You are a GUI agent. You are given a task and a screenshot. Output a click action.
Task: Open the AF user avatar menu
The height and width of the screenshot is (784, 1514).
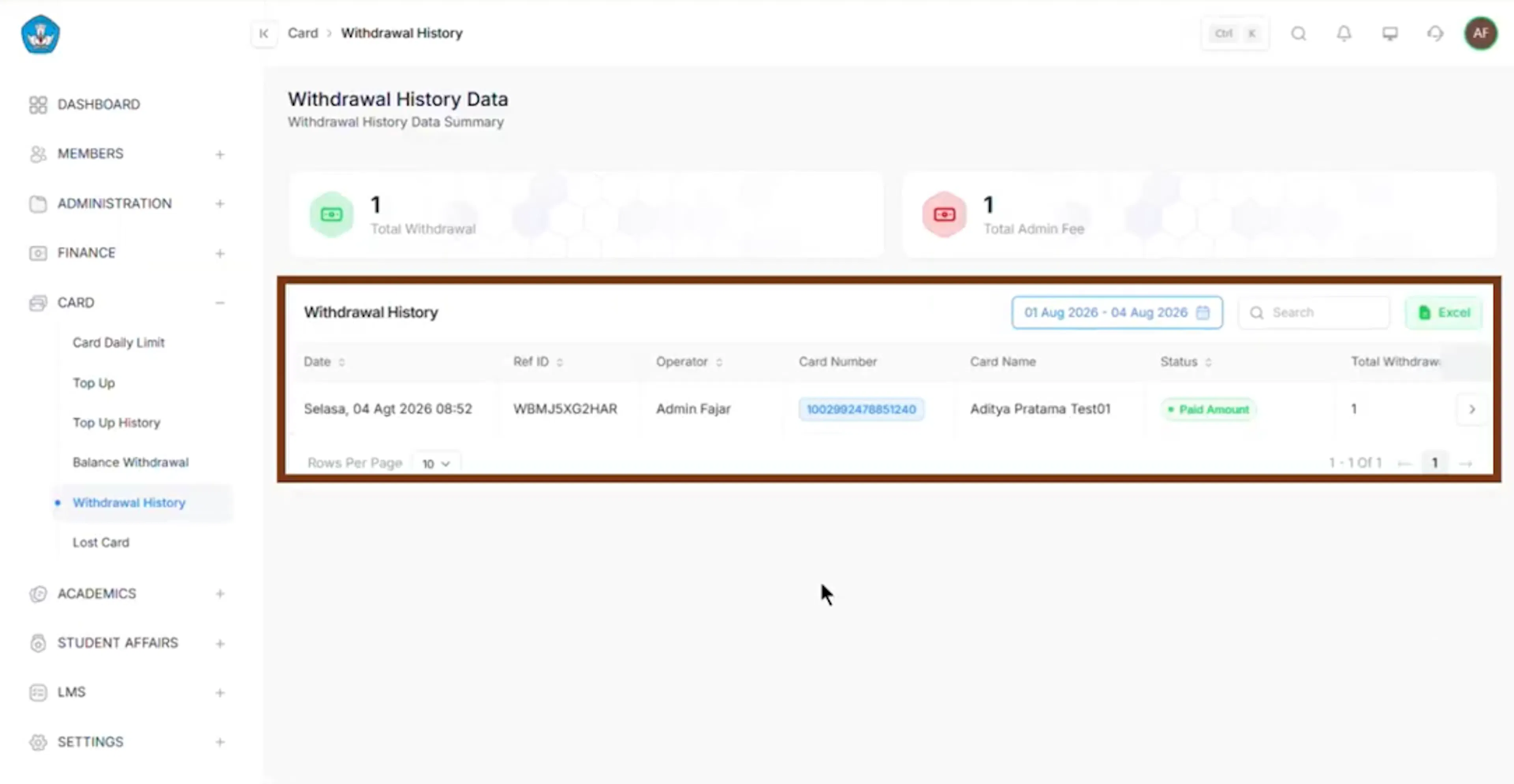point(1480,34)
